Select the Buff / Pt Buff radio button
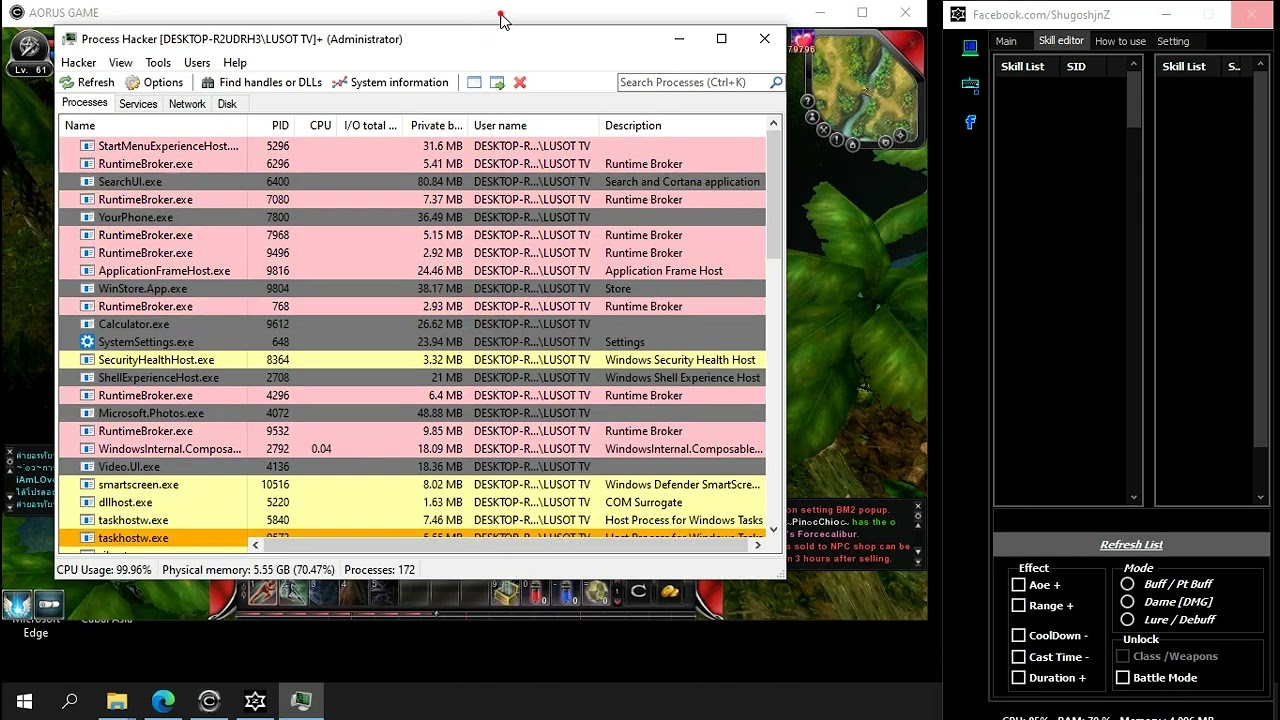 coord(1127,584)
